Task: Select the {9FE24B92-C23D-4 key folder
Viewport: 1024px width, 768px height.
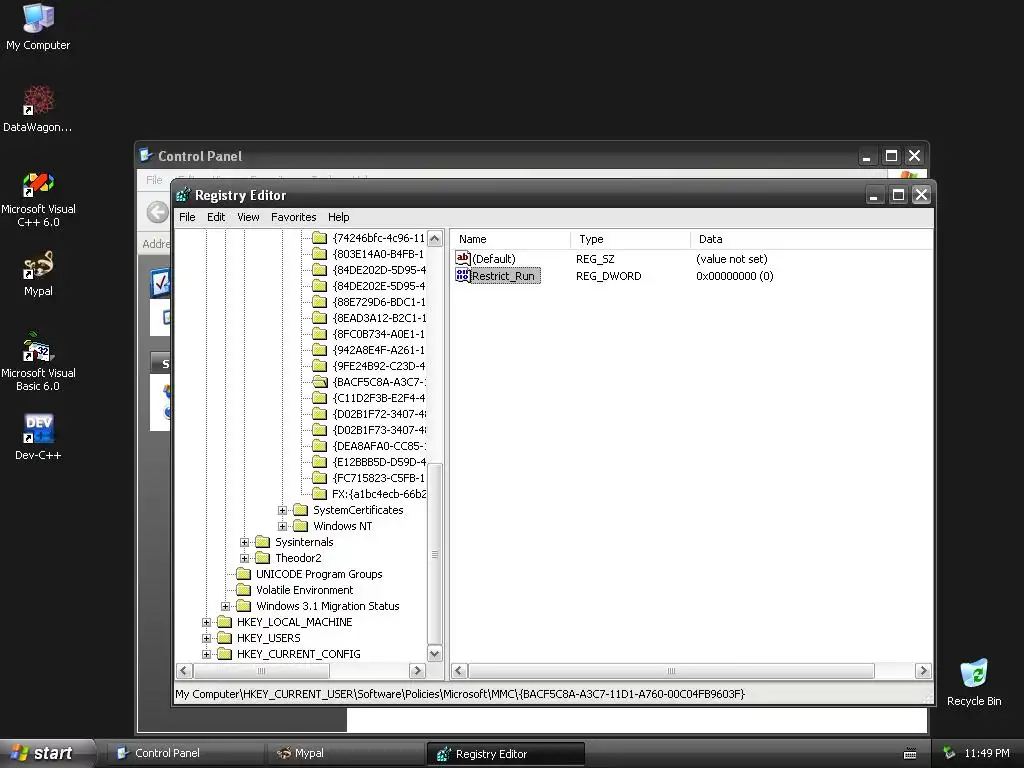Action: 319,366
